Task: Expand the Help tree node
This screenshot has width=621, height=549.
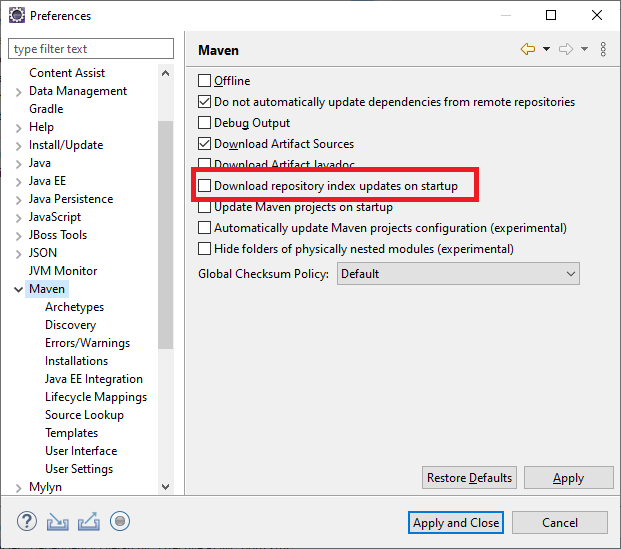Action: (18, 128)
